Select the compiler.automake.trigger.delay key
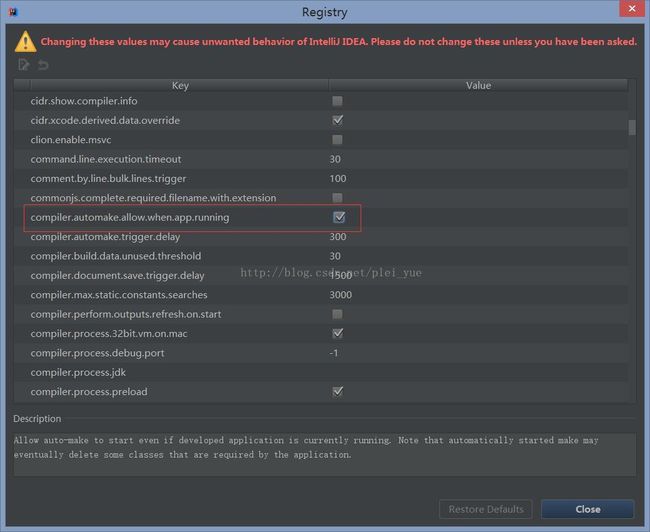 tap(105, 237)
